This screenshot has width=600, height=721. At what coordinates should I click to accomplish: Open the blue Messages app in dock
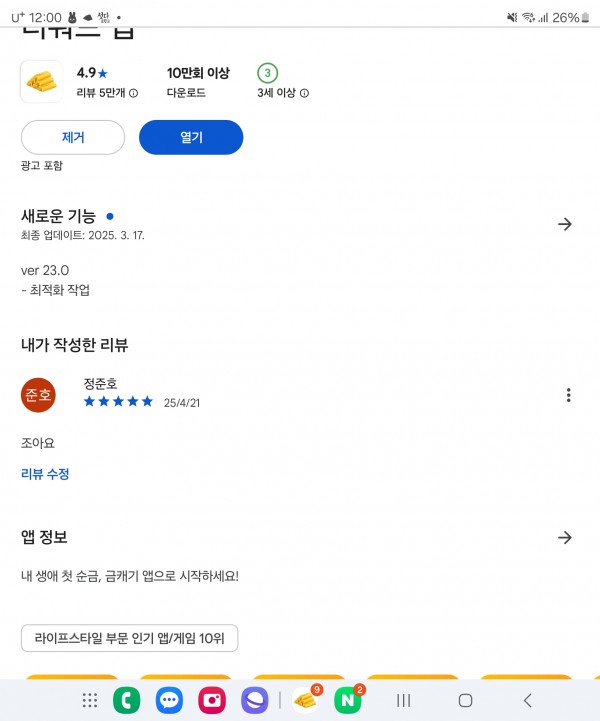pyautogui.click(x=169, y=700)
